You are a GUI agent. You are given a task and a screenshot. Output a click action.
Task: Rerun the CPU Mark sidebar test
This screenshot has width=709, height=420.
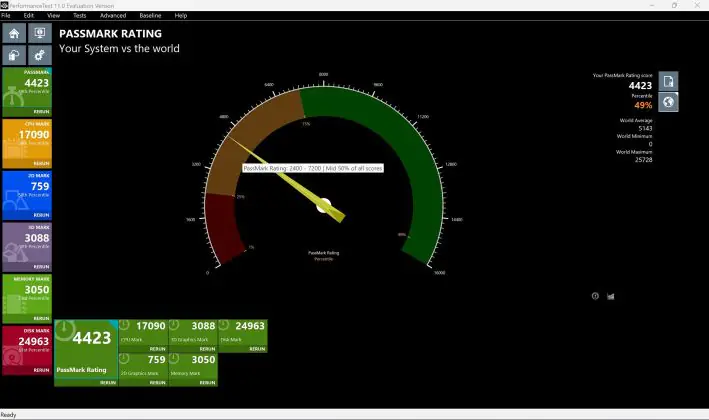pyautogui.click(x=41, y=163)
